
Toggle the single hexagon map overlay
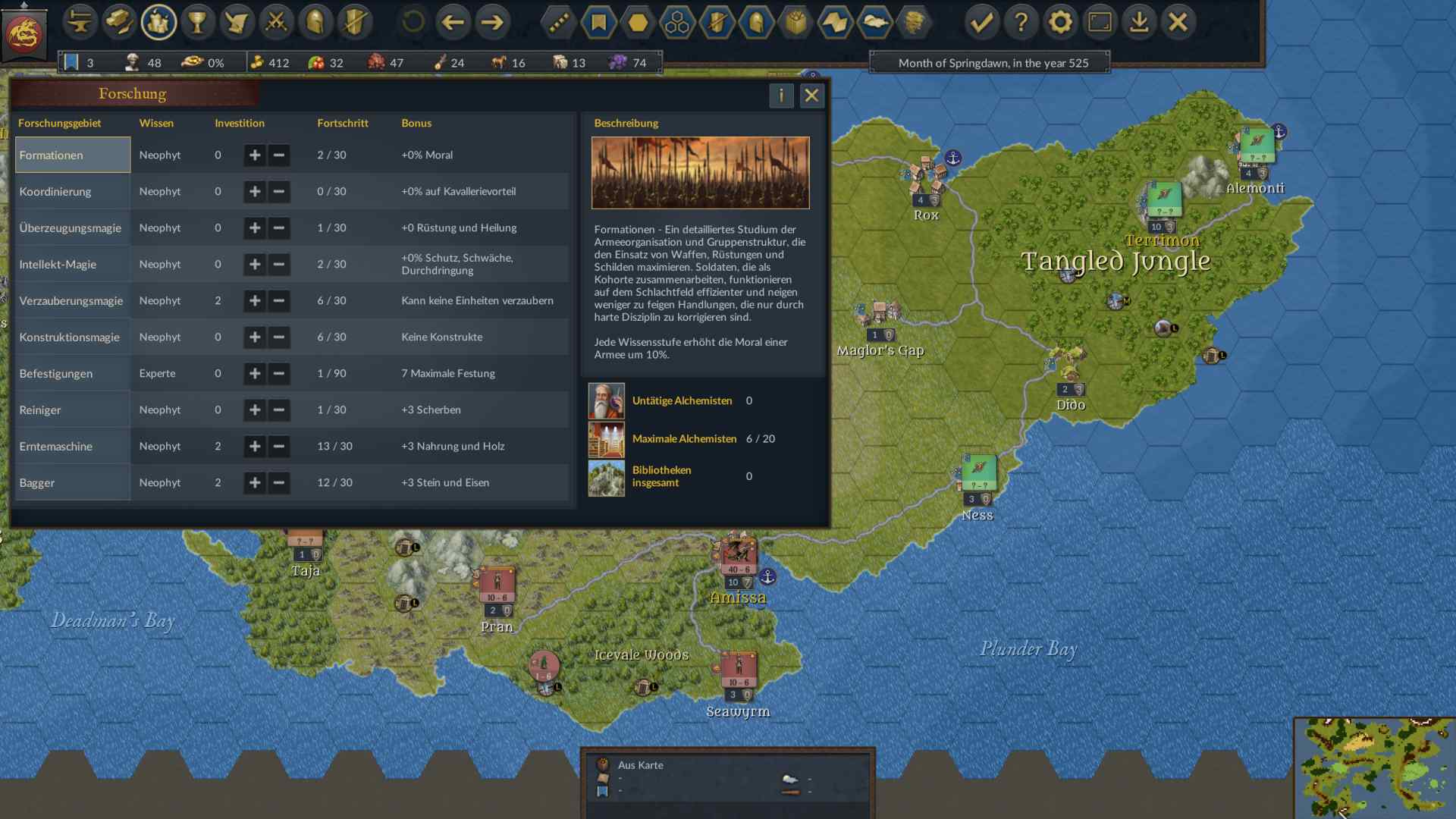pos(638,22)
